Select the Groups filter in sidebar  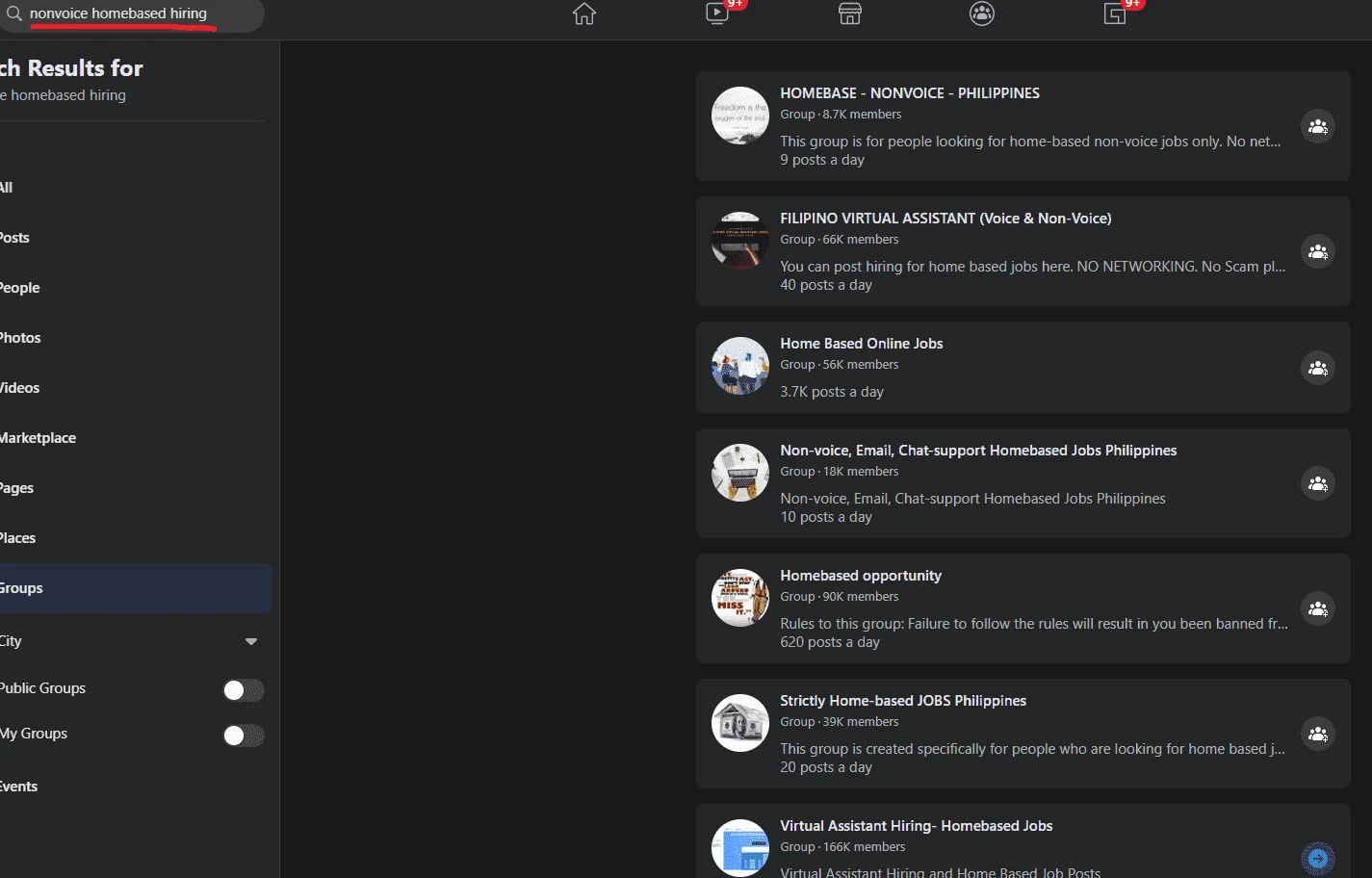pyautogui.click(x=136, y=588)
